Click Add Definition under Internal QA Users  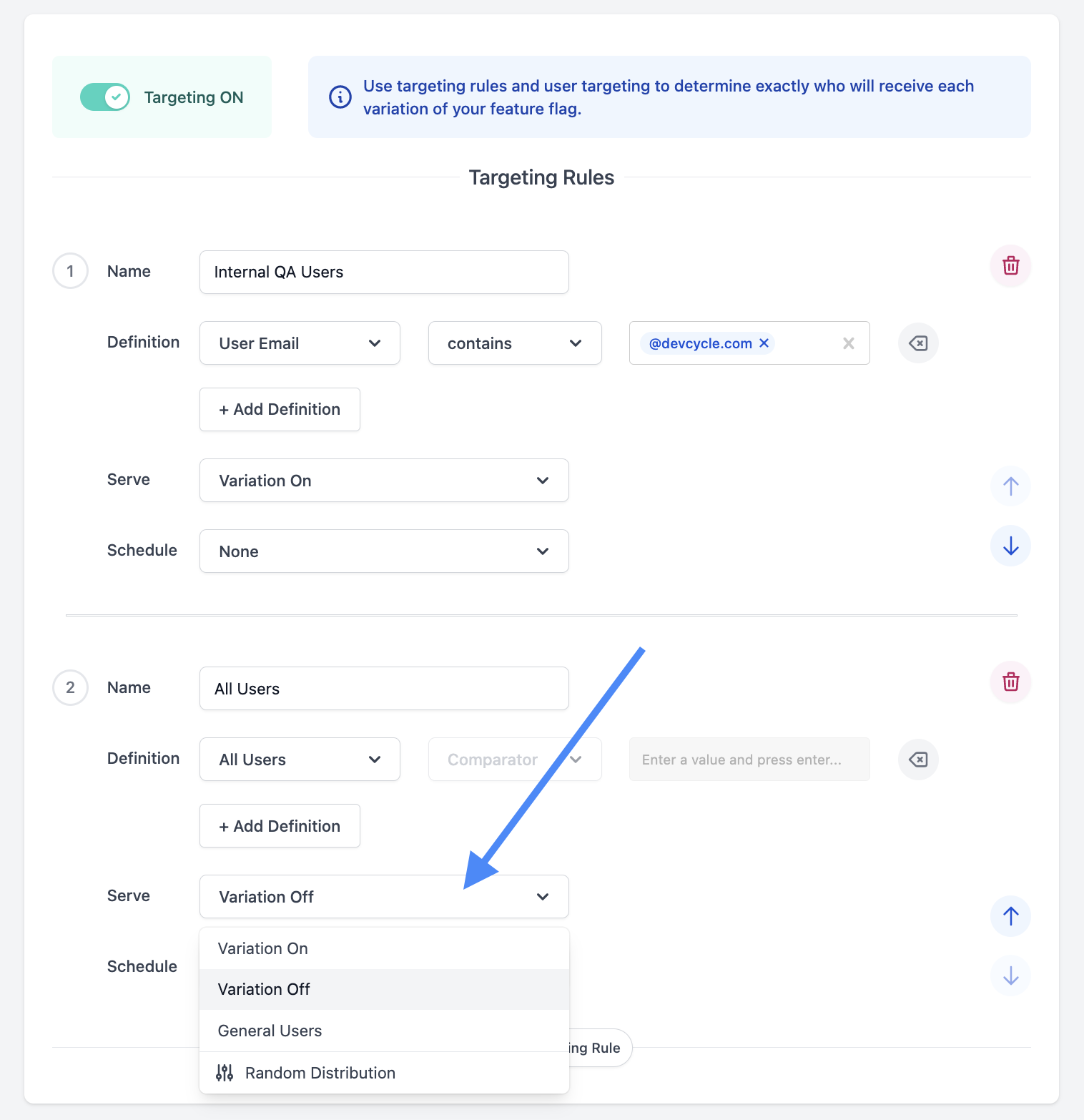pyautogui.click(x=279, y=409)
